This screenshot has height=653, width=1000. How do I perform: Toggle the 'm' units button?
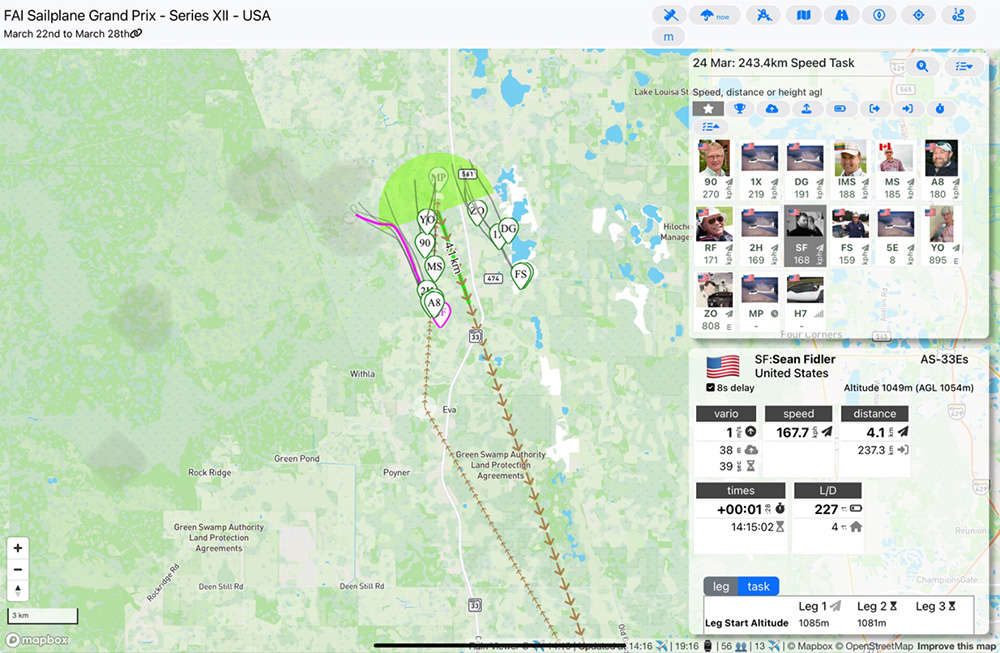coord(668,37)
